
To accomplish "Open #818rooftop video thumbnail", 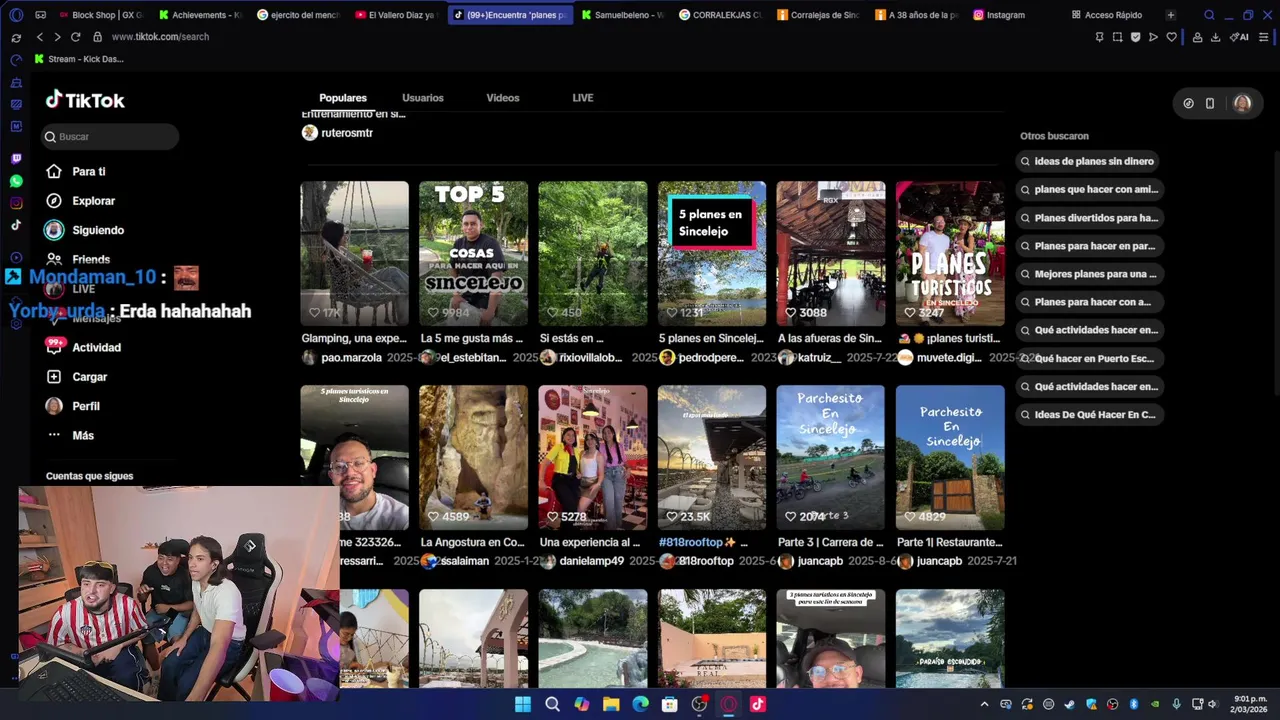I will point(712,457).
